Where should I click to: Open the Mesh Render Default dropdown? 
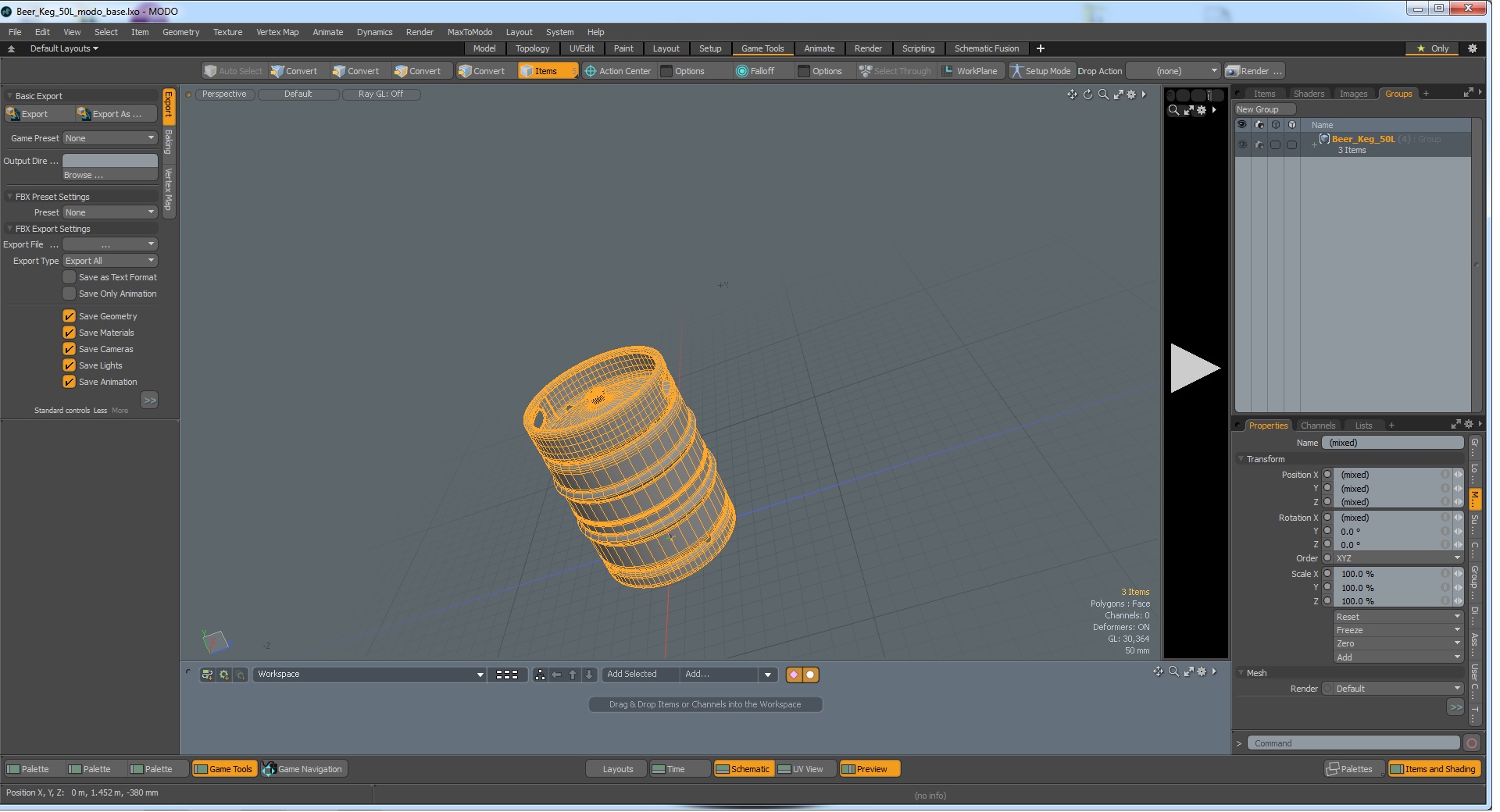(1398, 689)
